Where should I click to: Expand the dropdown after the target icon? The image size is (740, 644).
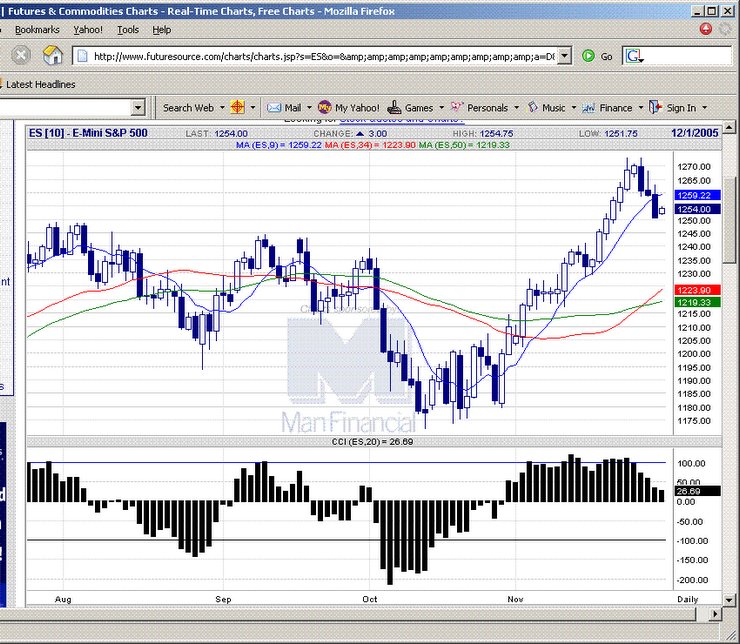click(x=253, y=108)
